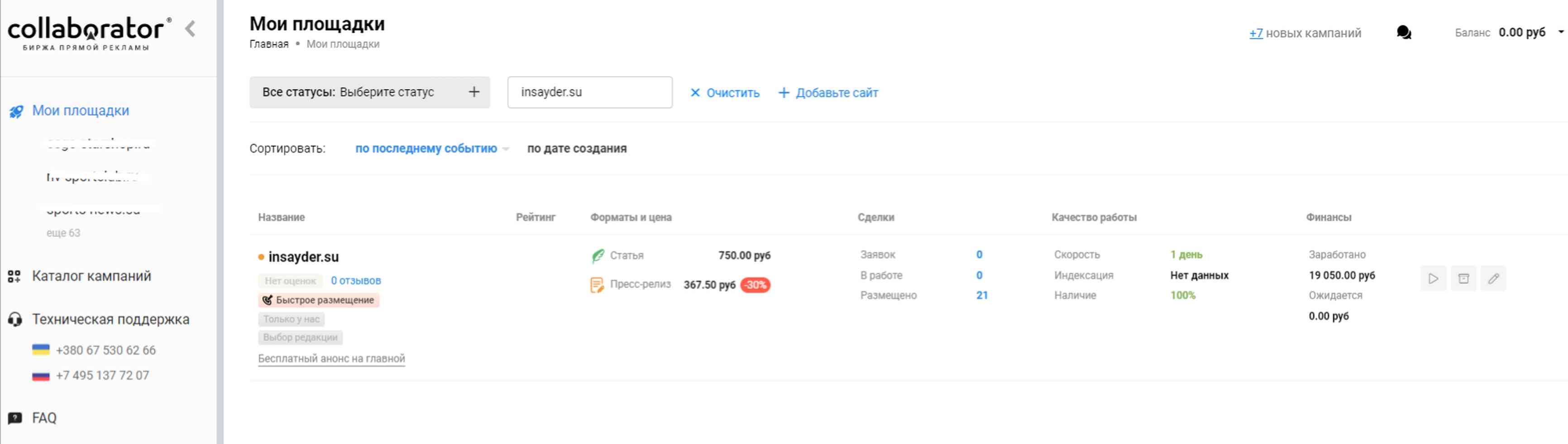Click the site search field with insayder.su
Screen dimensions: 1568x444
pos(589,92)
